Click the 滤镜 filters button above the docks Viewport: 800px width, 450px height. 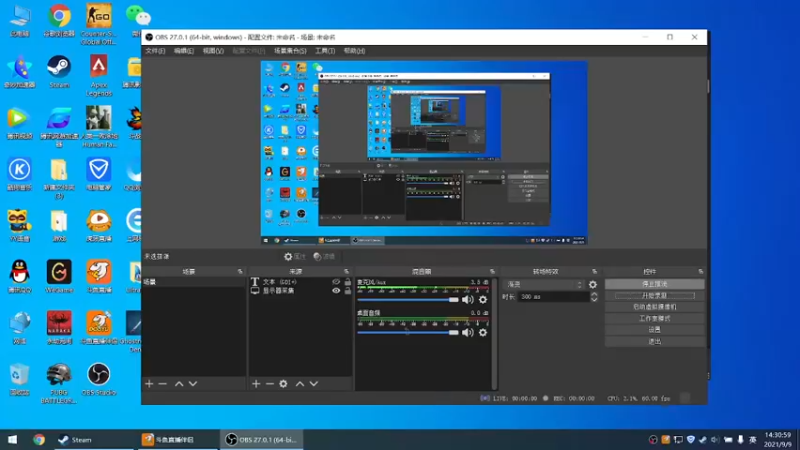coord(324,257)
